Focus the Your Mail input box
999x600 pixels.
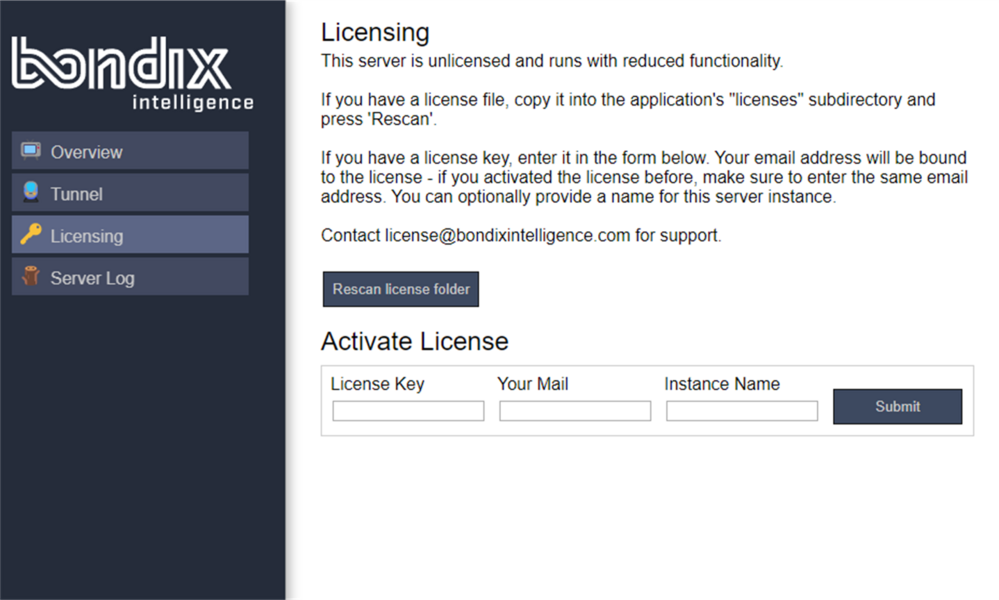click(574, 410)
